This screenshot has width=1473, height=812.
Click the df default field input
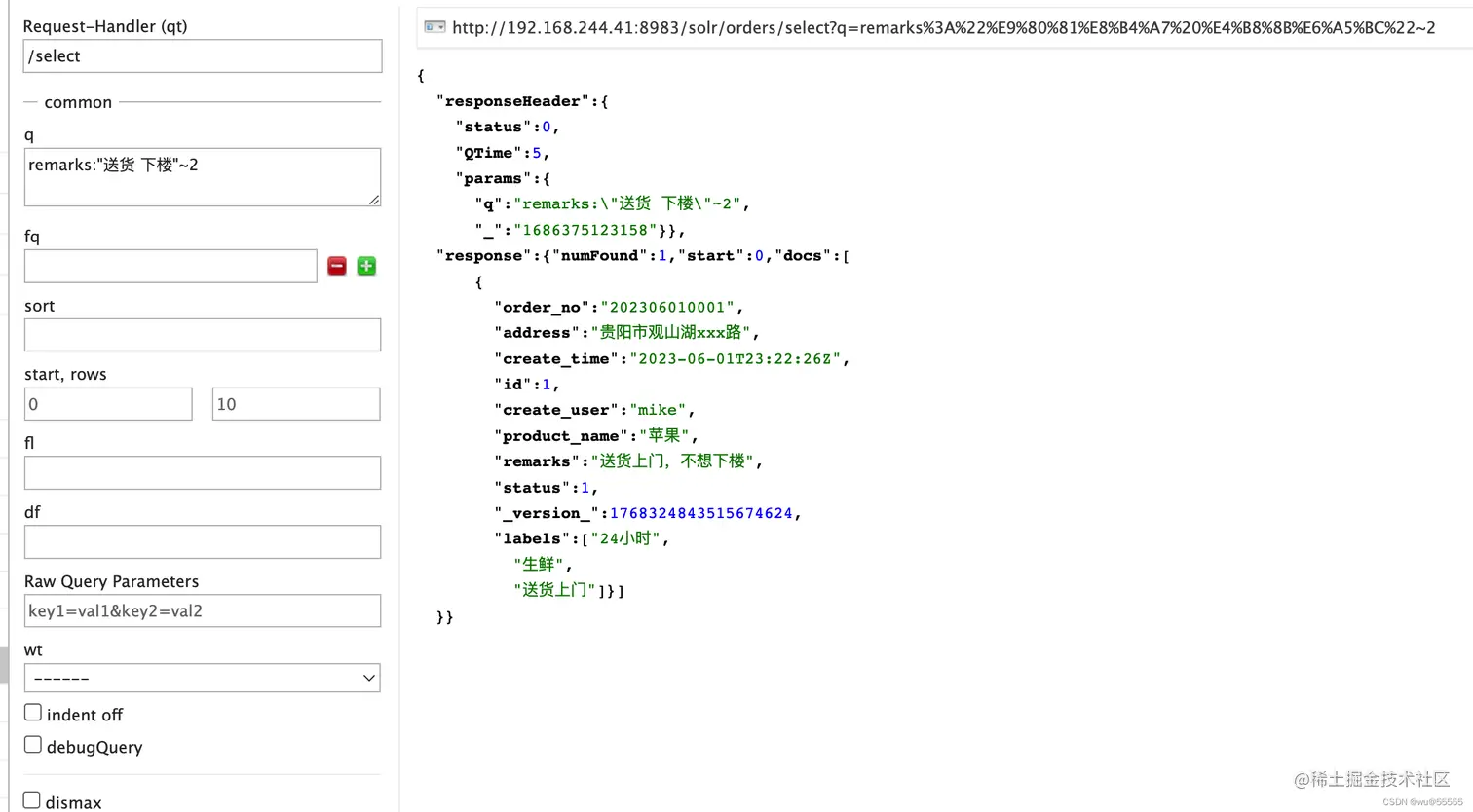203,542
